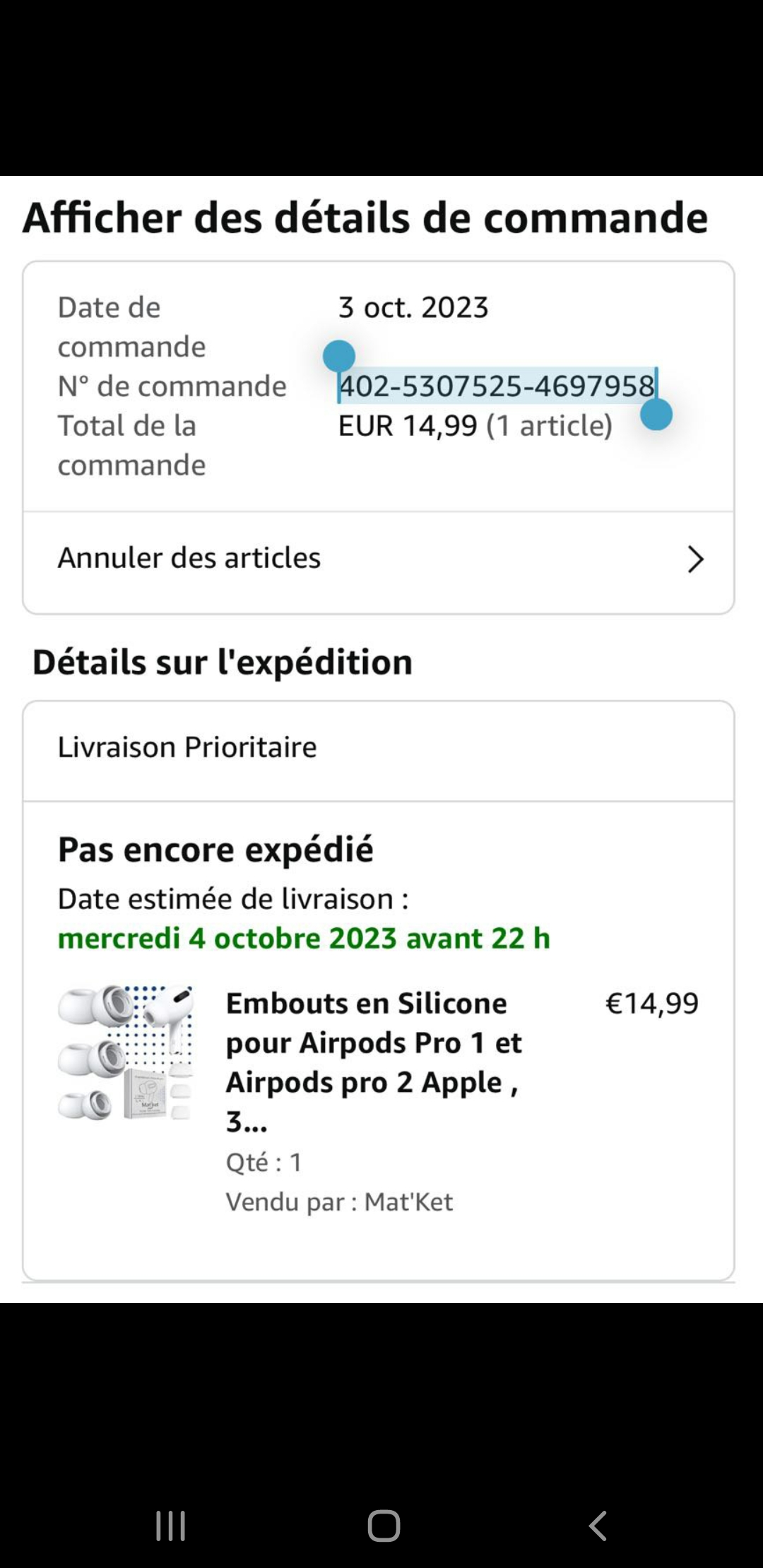Click the Afficher des détails de commande title
Viewport: 763px width, 1568px height.
365,218
